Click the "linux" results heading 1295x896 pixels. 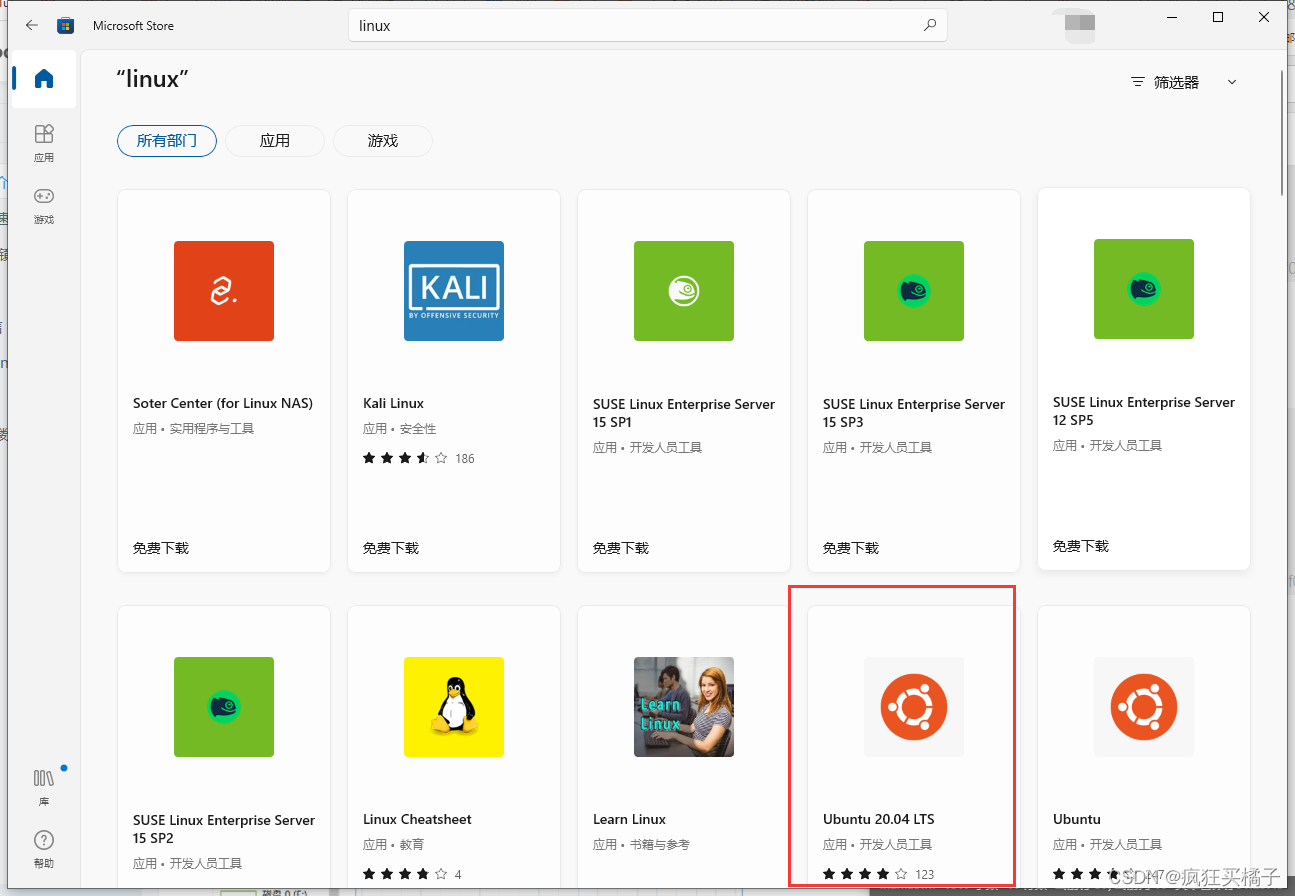coord(153,79)
